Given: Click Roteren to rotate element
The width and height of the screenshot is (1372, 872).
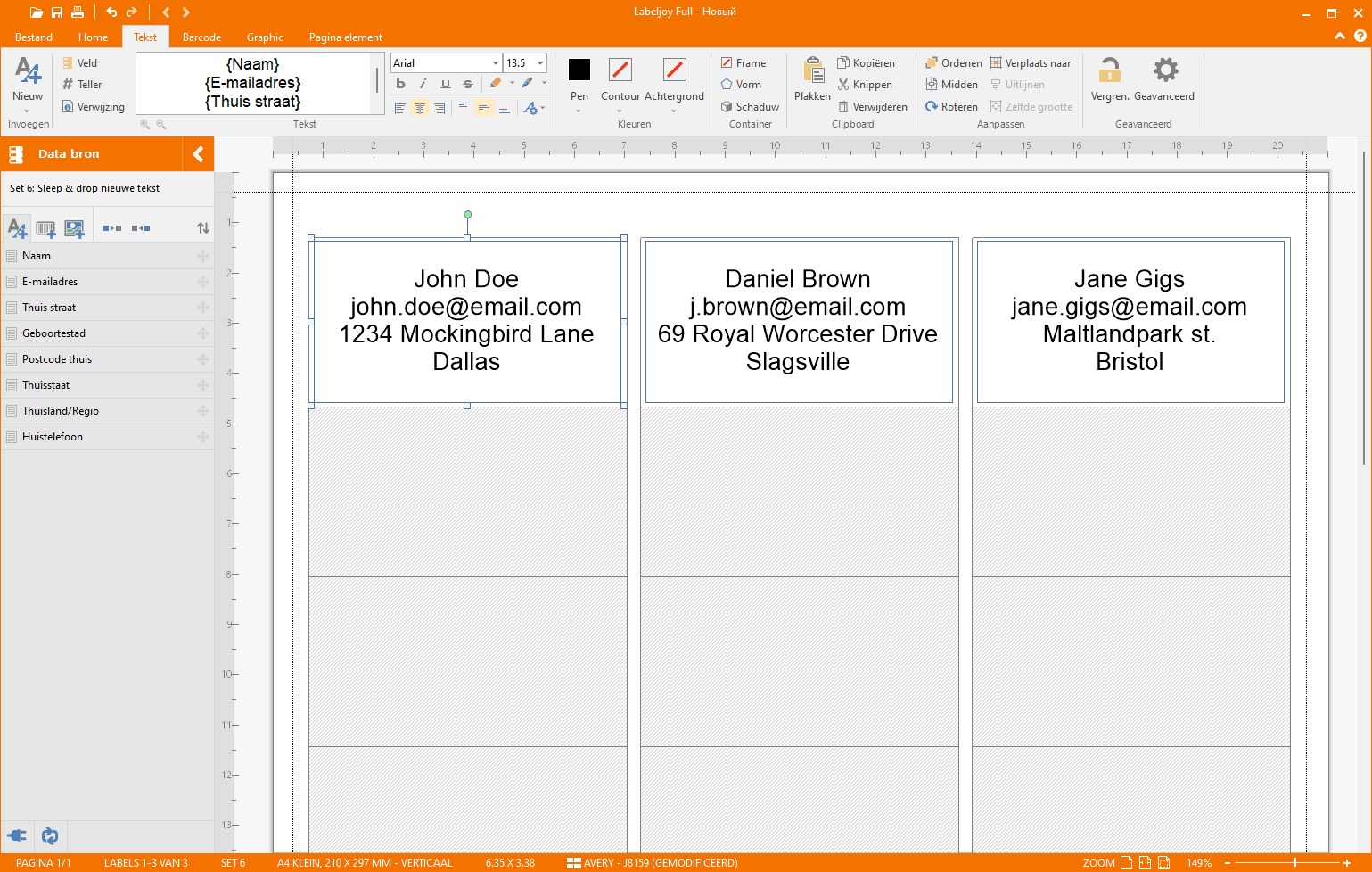Looking at the screenshot, I should pyautogui.click(x=951, y=107).
